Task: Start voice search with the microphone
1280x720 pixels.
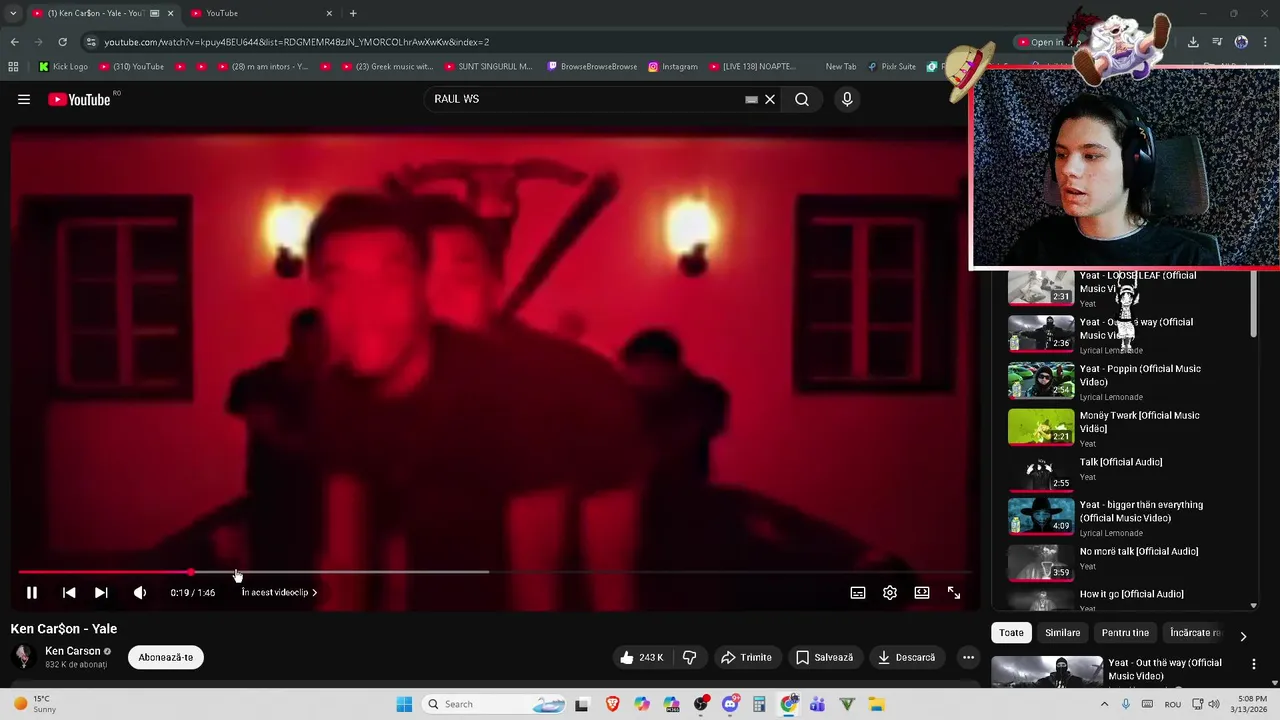Action: click(x=847, y=99)
